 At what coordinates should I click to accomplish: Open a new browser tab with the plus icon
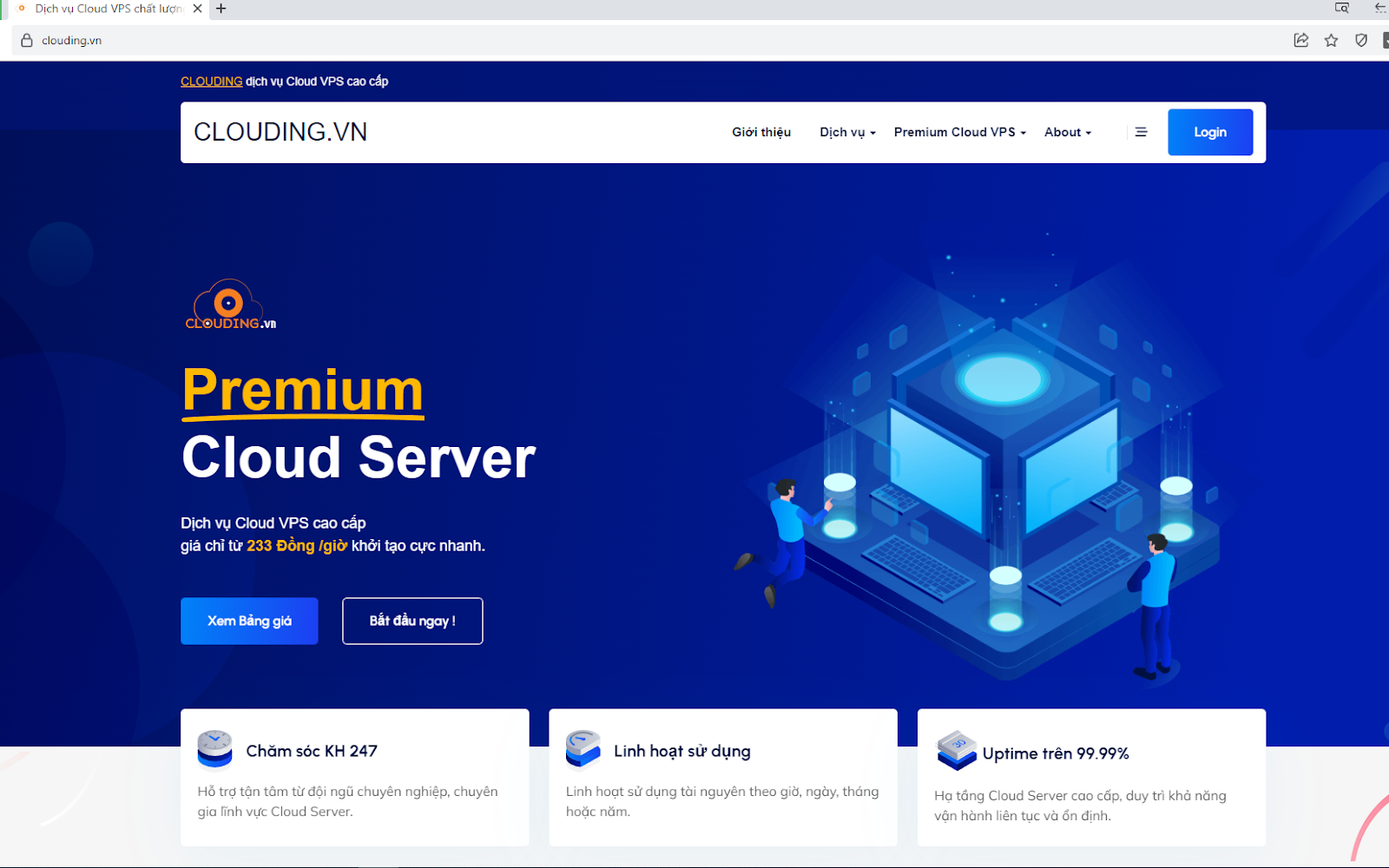(220, 10)
